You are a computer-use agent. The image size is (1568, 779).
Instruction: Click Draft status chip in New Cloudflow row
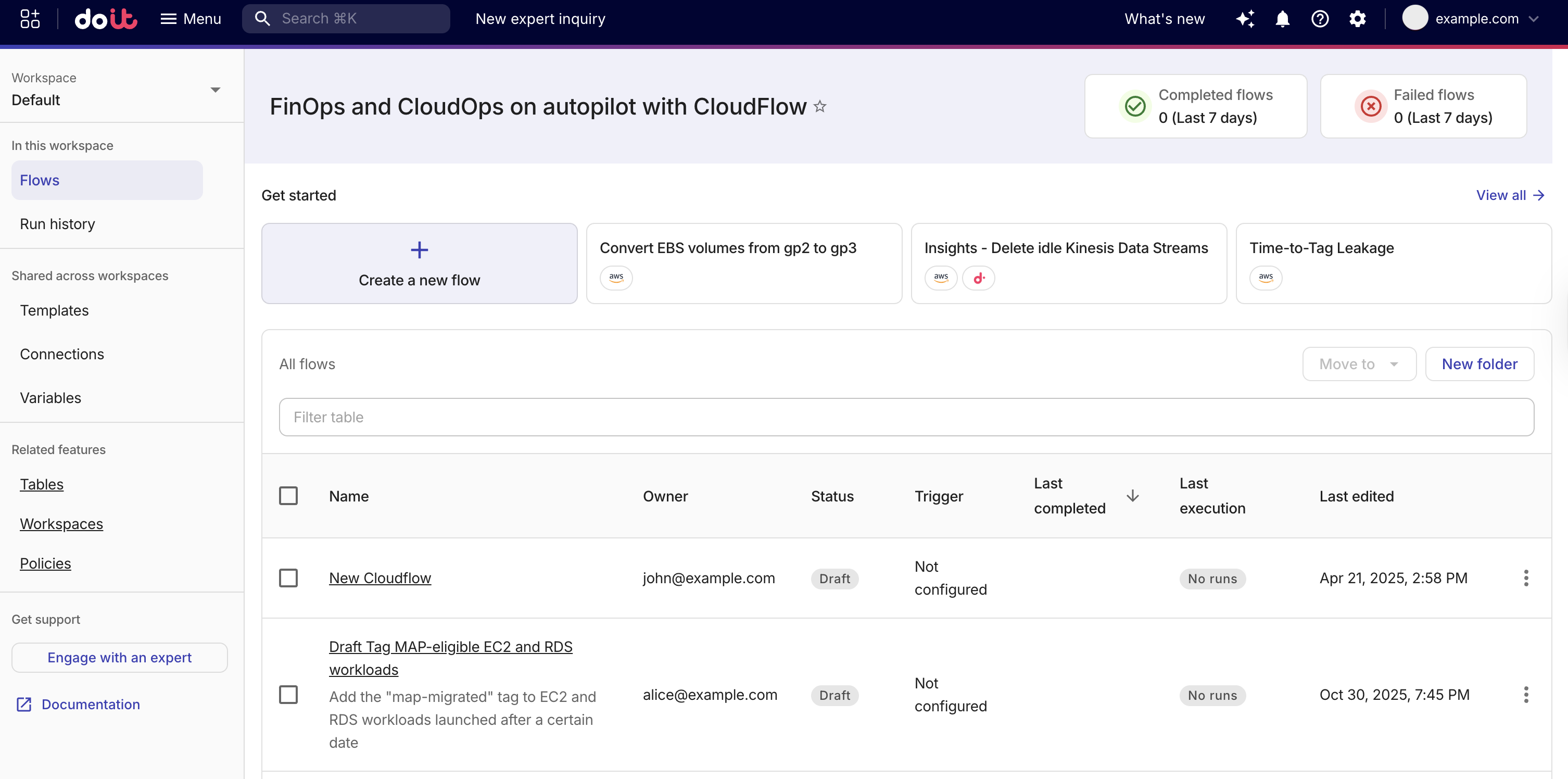coord(834,579)
